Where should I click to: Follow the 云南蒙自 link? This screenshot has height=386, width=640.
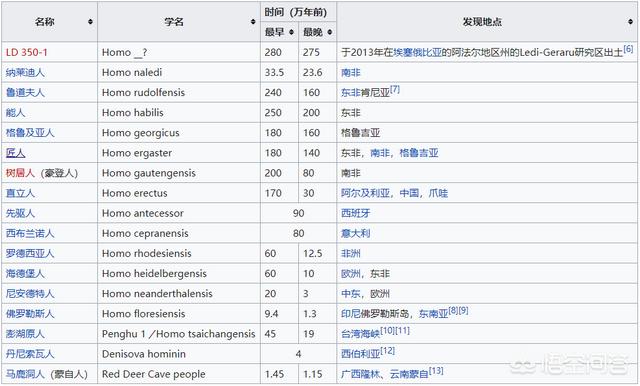tap(409, 374)
